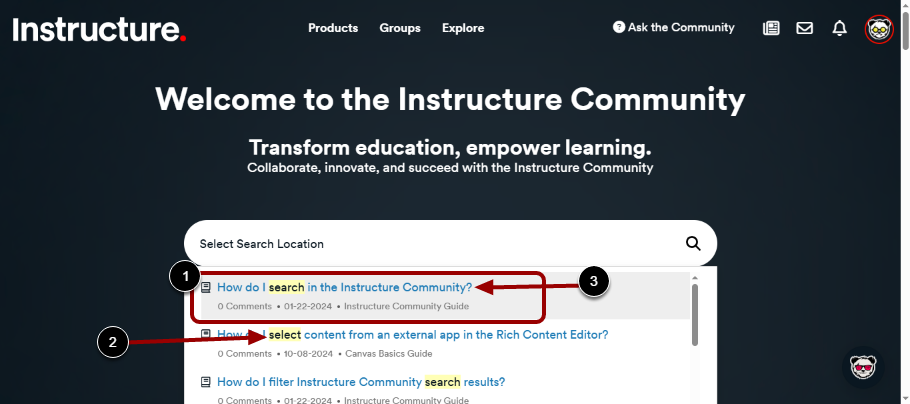The width and height of the screenshot is (910, 404).
Task: Open 'How do I search in the Instructure Community?'
Action: [x=344, y=287]
